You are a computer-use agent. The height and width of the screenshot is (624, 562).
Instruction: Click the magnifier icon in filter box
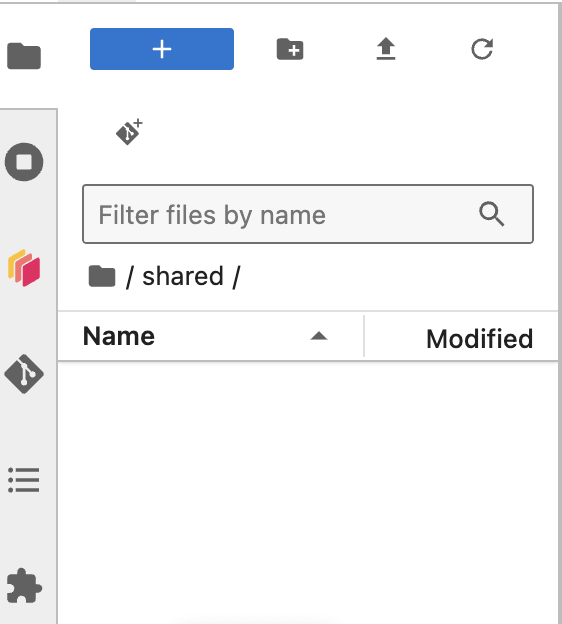[x=492, y=214]
